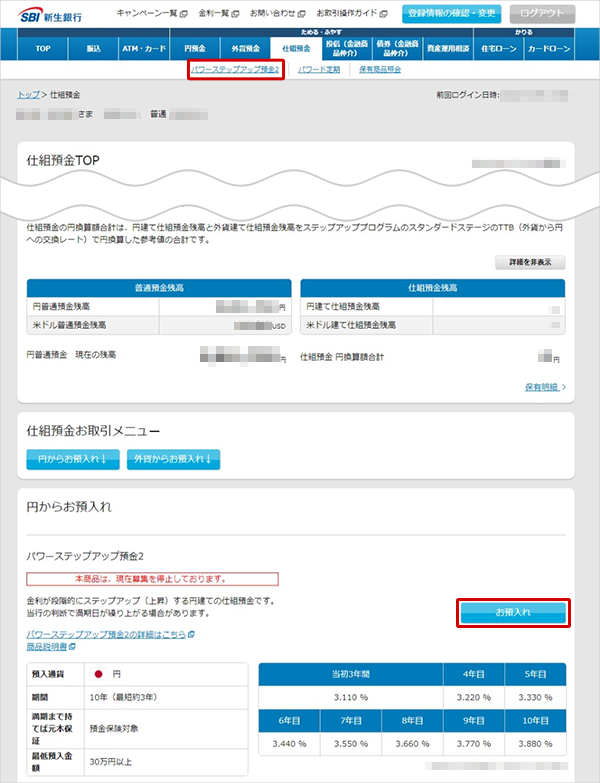The image size is (600, 783).
Task: Click the お預入れ button
Action: 513,613
